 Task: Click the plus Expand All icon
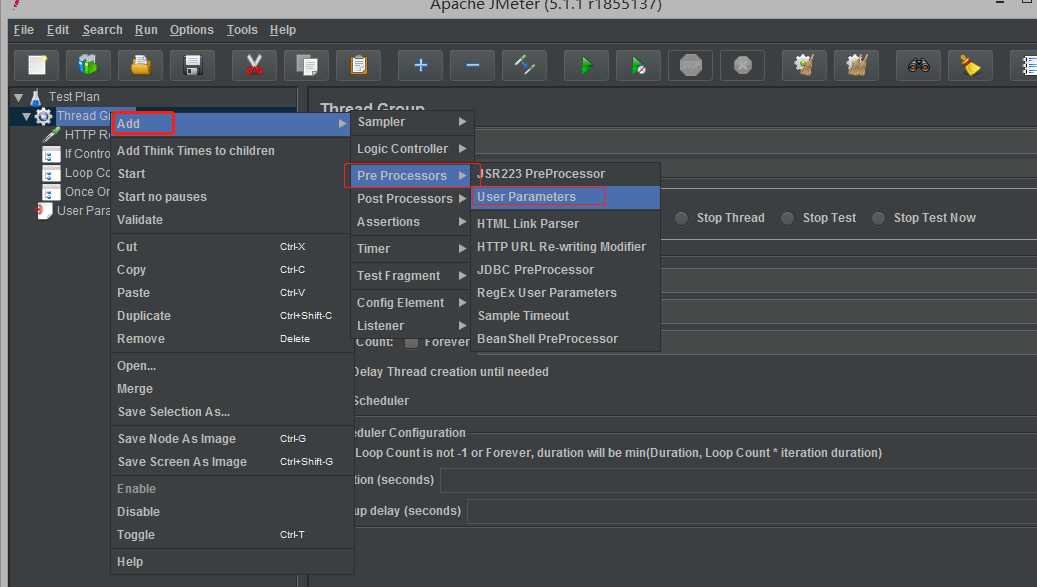[x=420, y=65]
